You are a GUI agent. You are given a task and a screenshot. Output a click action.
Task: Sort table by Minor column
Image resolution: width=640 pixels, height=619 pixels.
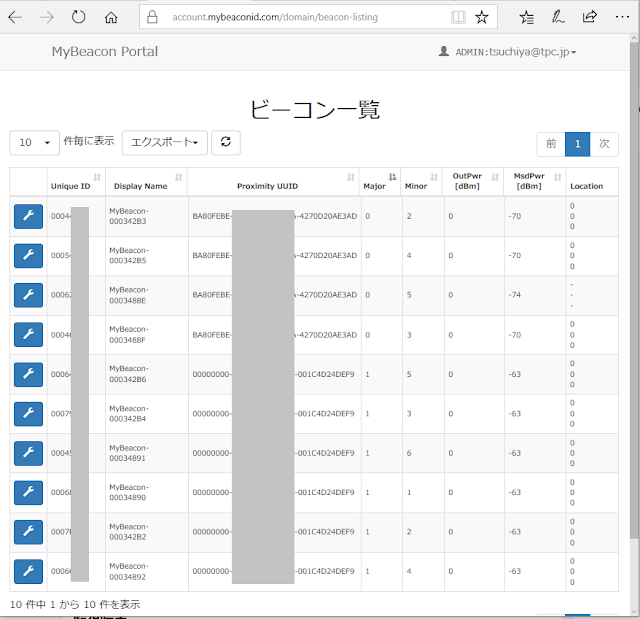(x=421, y=182)
